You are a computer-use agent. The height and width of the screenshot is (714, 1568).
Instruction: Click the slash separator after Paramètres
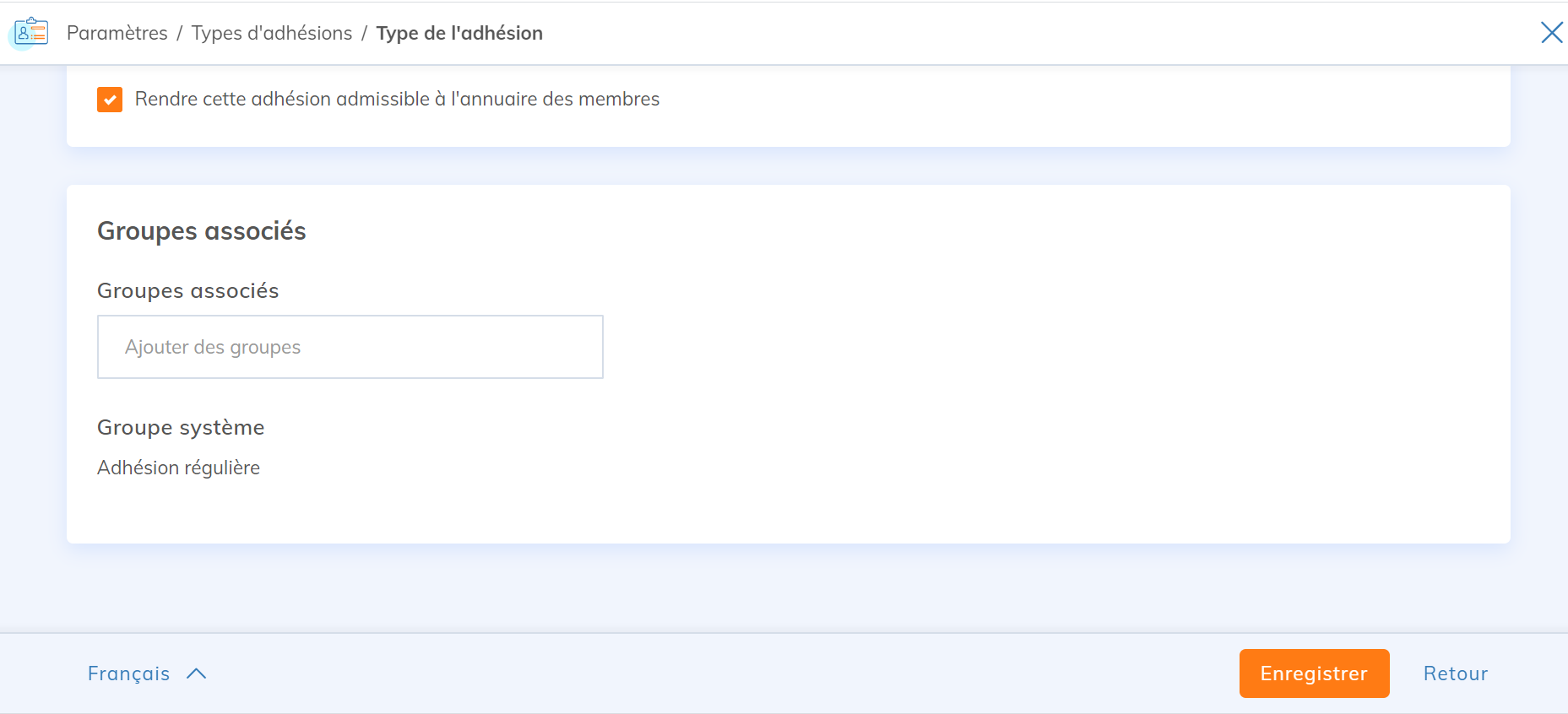point(180,33)
